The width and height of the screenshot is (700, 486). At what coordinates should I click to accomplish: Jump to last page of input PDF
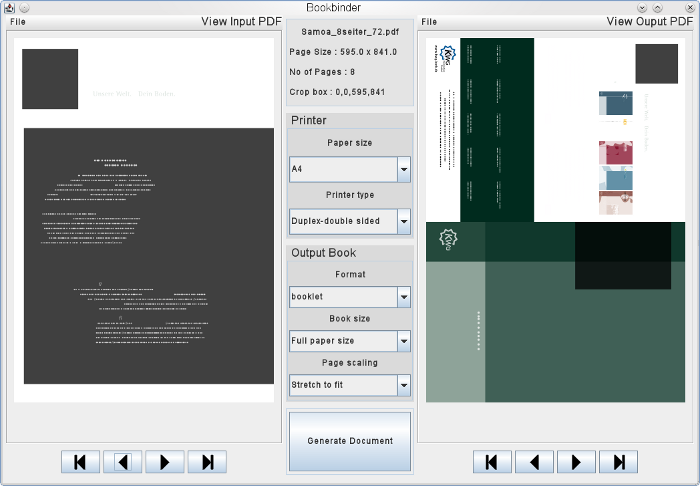(207, 462)
